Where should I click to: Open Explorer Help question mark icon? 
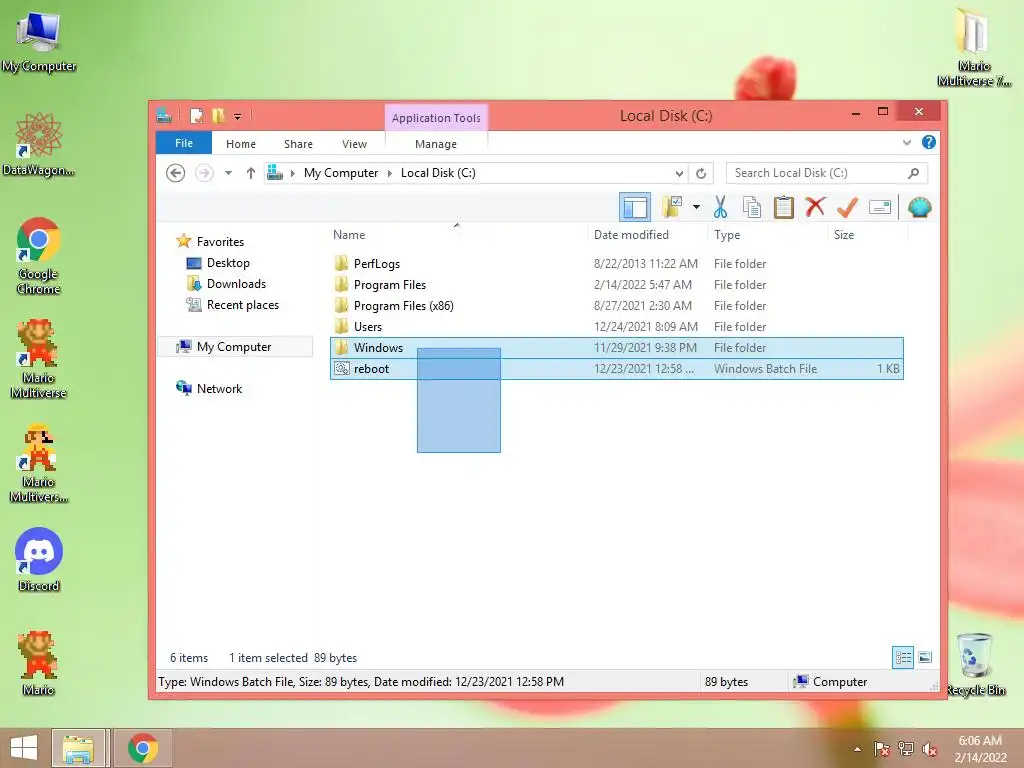point(928,142)
